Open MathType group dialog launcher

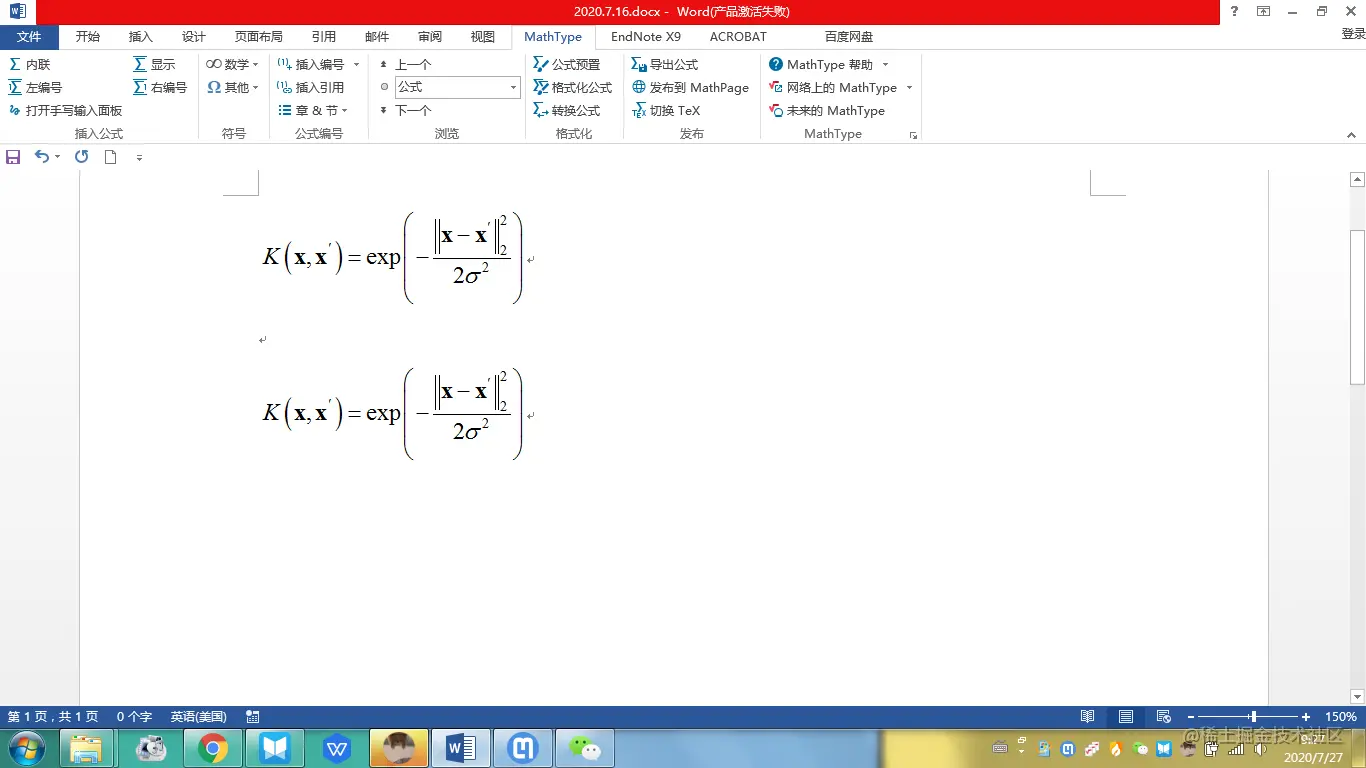(913, 135)
